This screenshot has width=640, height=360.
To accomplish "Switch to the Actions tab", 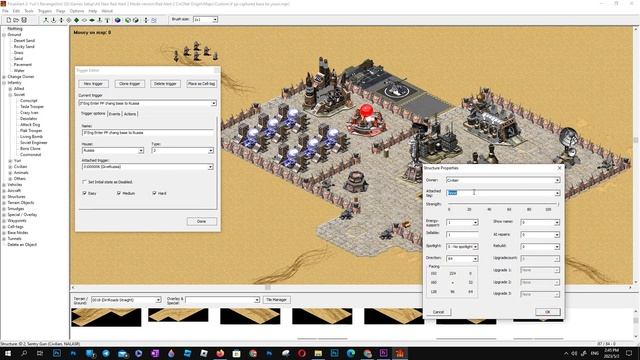I will [130, 114].
